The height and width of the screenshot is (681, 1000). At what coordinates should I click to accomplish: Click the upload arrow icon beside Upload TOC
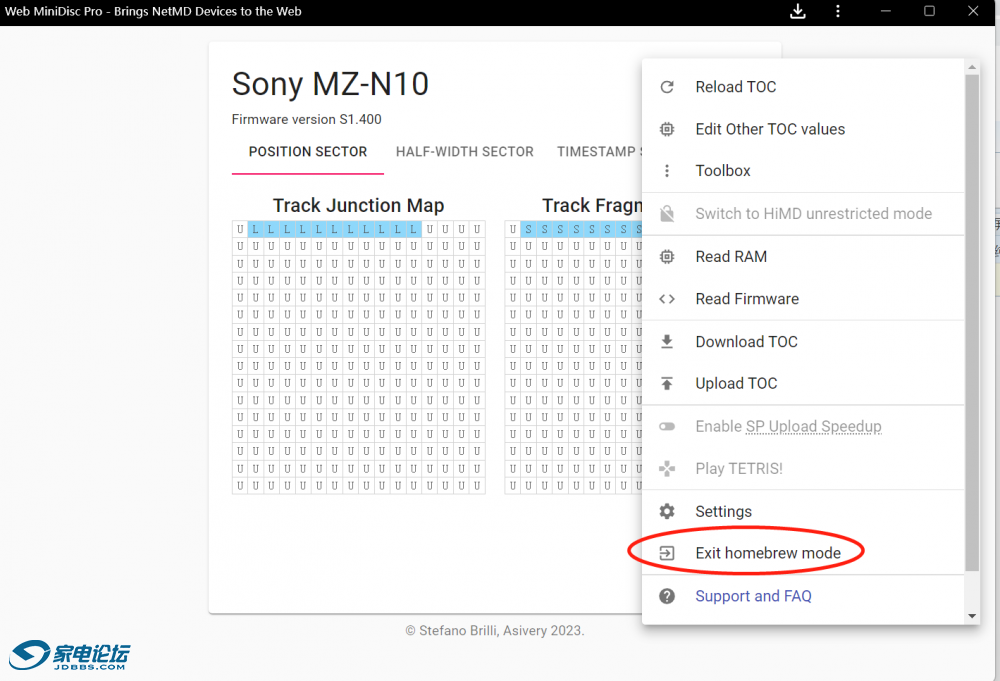point(667,383)
